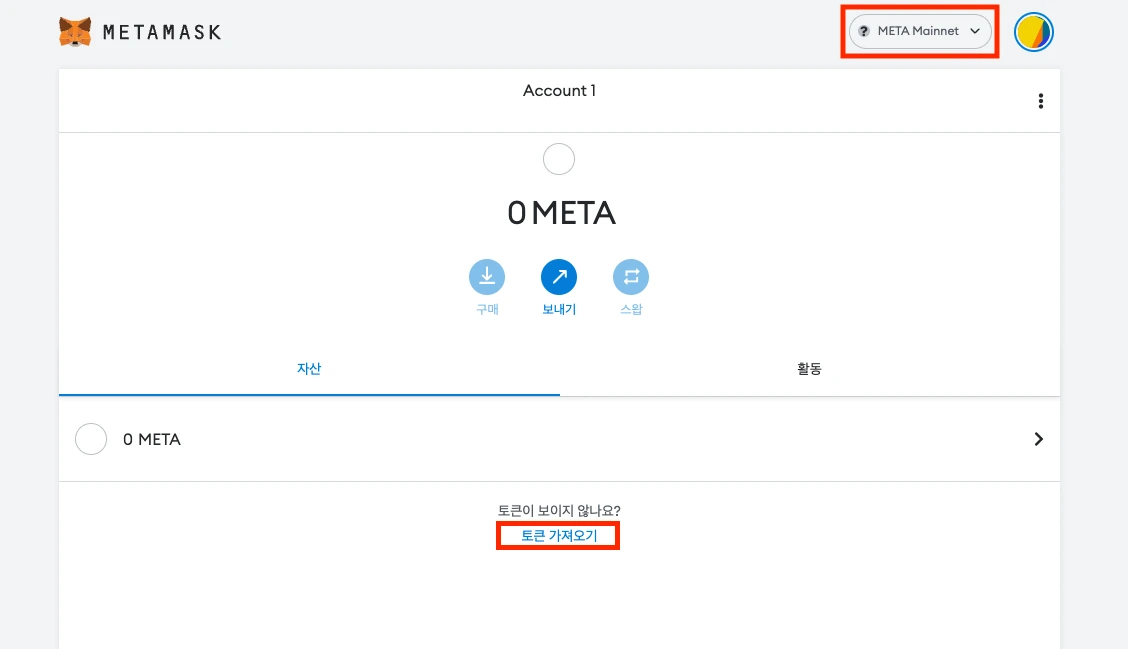Click the 스왑 swap icon
1128x649 pixels.
point(631,277)
